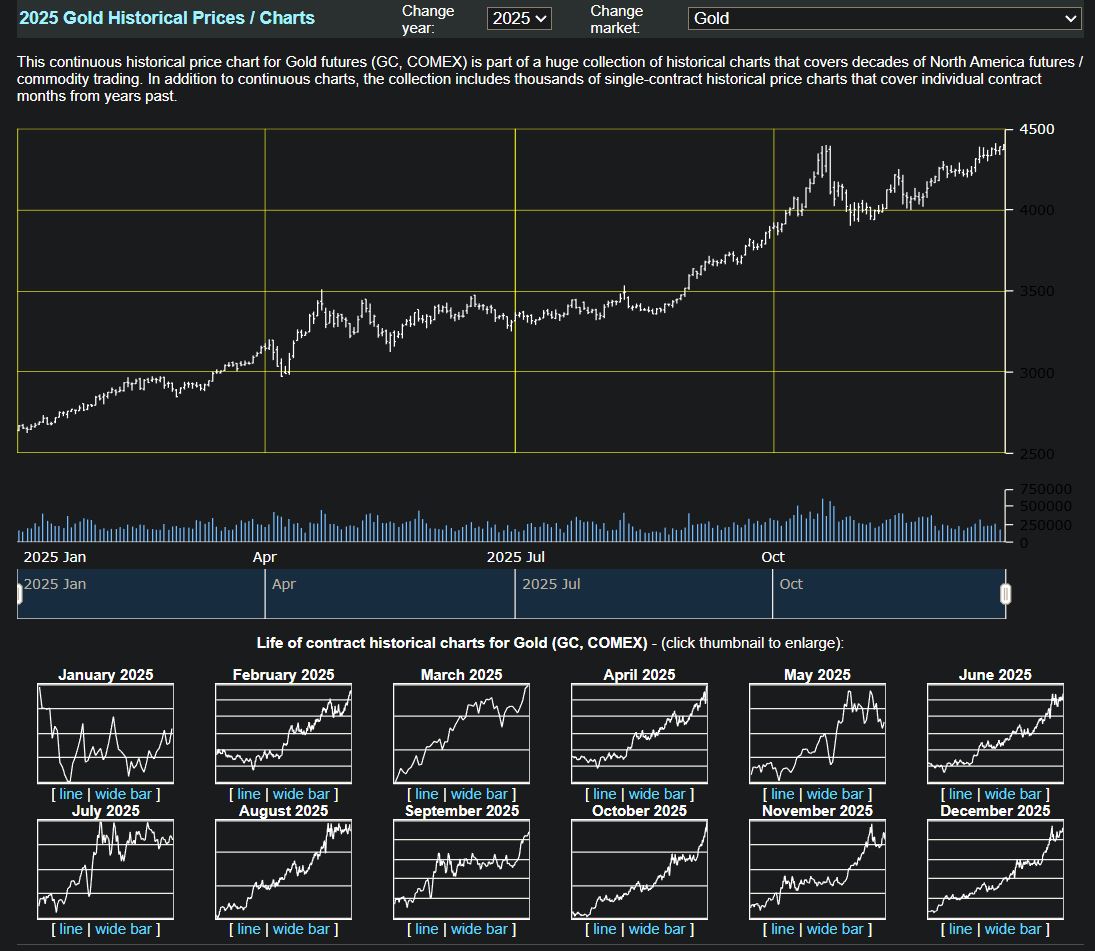Viewport: 1095px width, 951px height.
Task: Open June 2025 contract thumbnail chart
Action: 995,733
